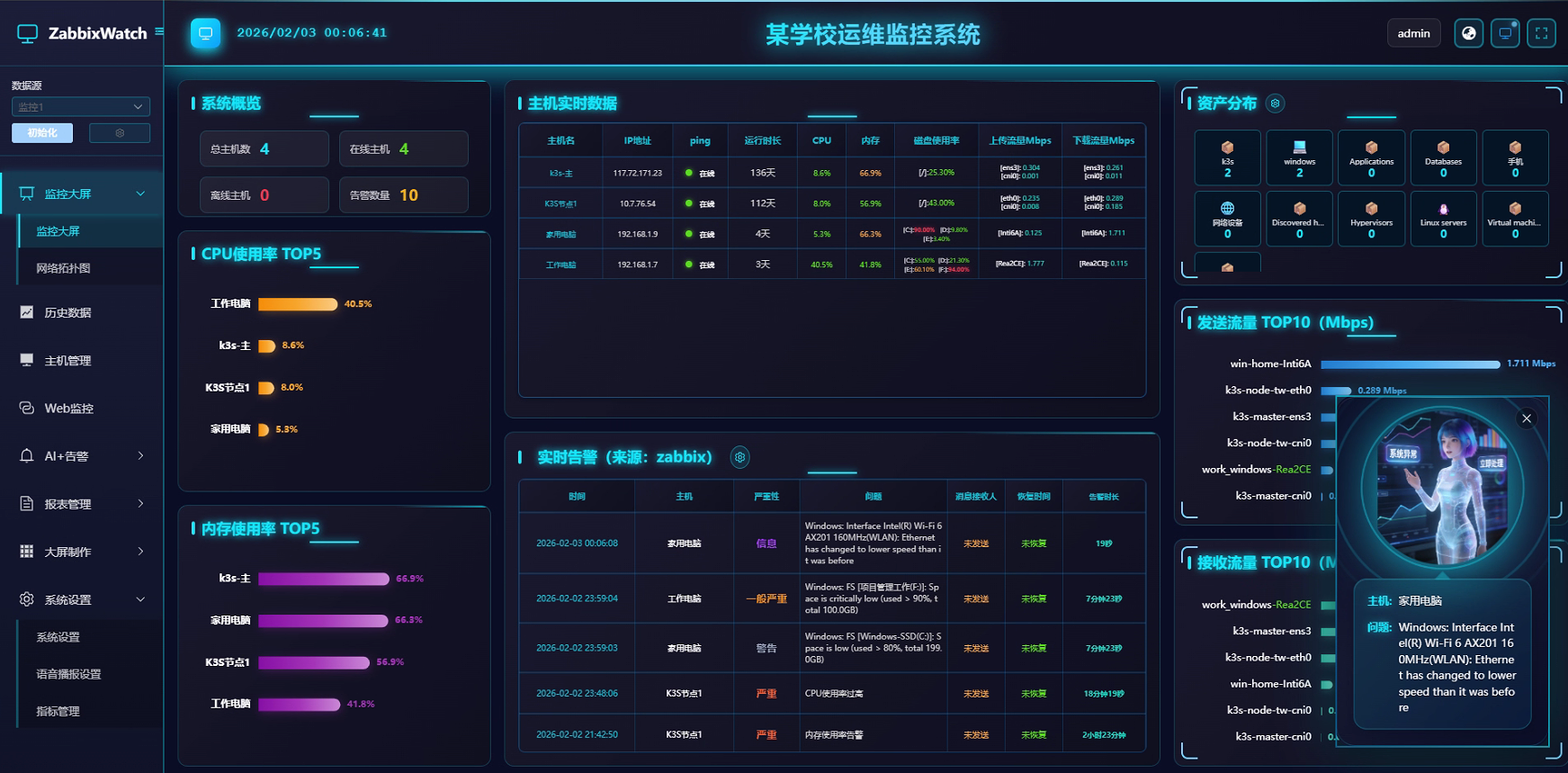1568x773 pixels.
Task: Click the gear beside 实时告警 title
Action: [739, 457]
